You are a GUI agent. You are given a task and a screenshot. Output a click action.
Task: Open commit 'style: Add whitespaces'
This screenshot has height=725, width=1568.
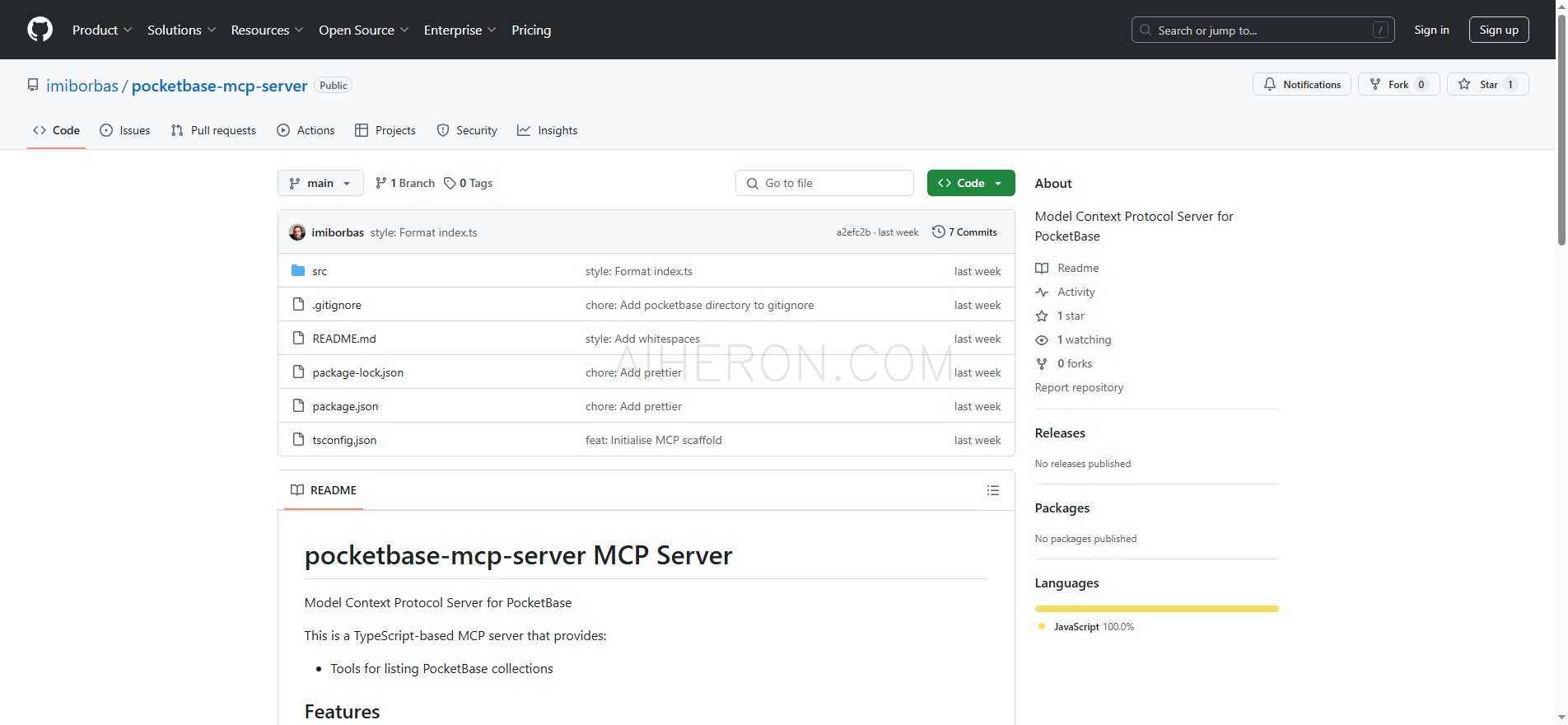coord(642,339)
